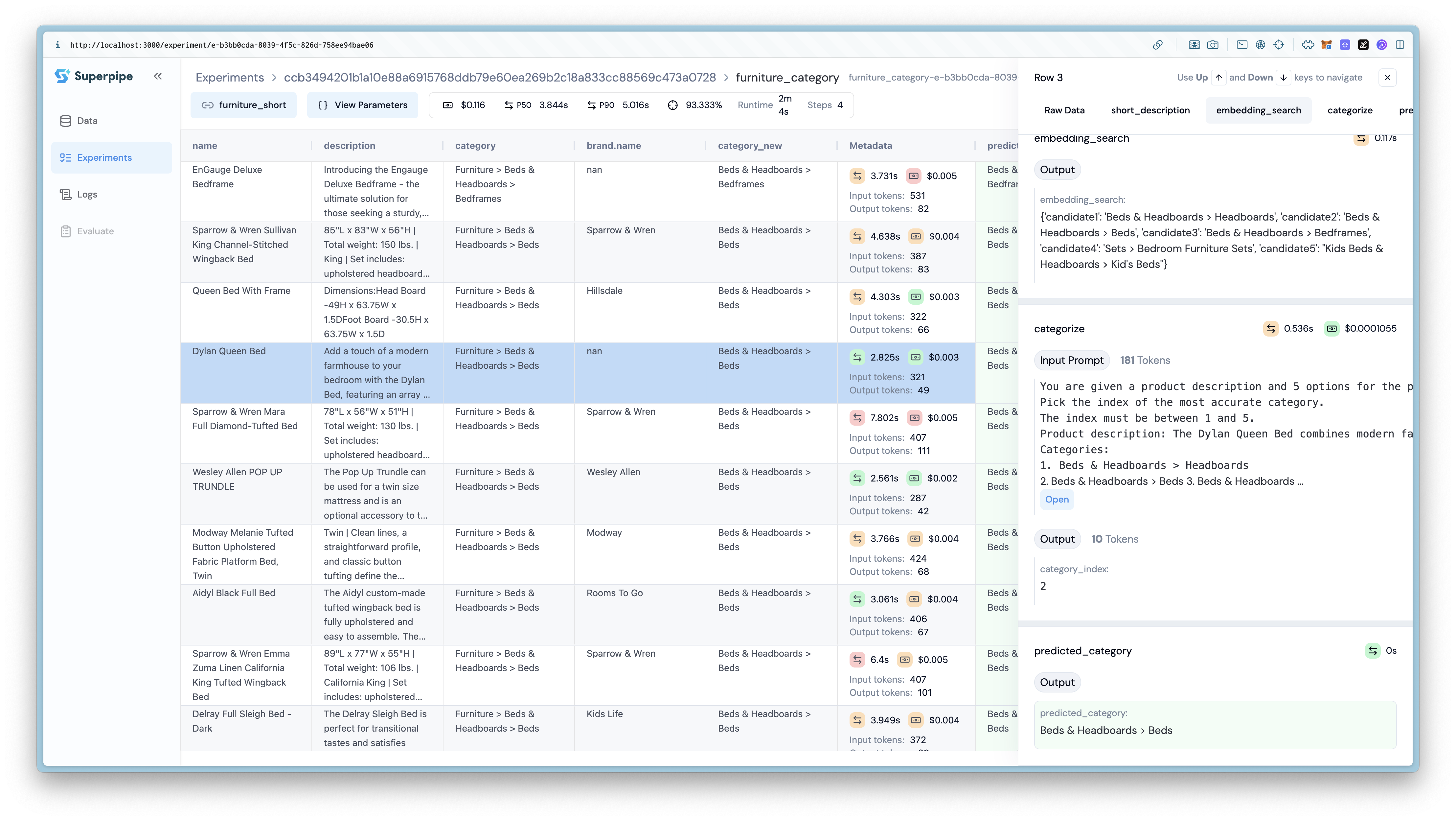Click the category_new column header
1456x821 pixels.
point(749,145)
